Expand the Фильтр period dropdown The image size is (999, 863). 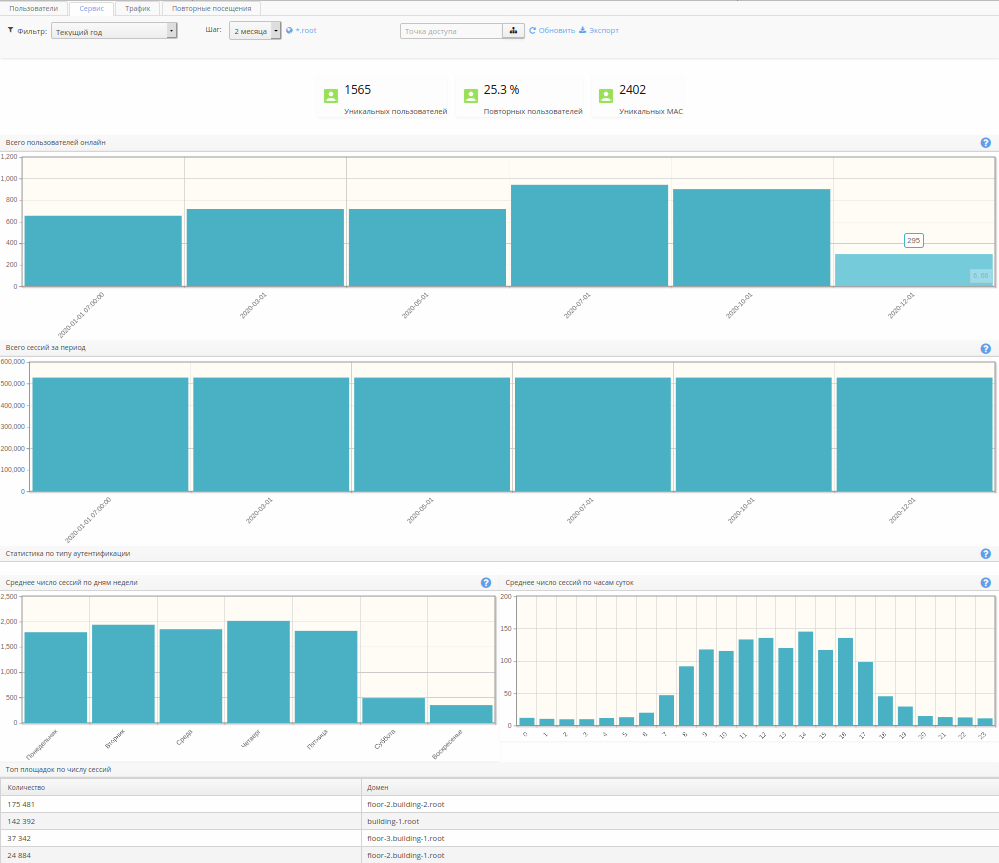point(113,31)
